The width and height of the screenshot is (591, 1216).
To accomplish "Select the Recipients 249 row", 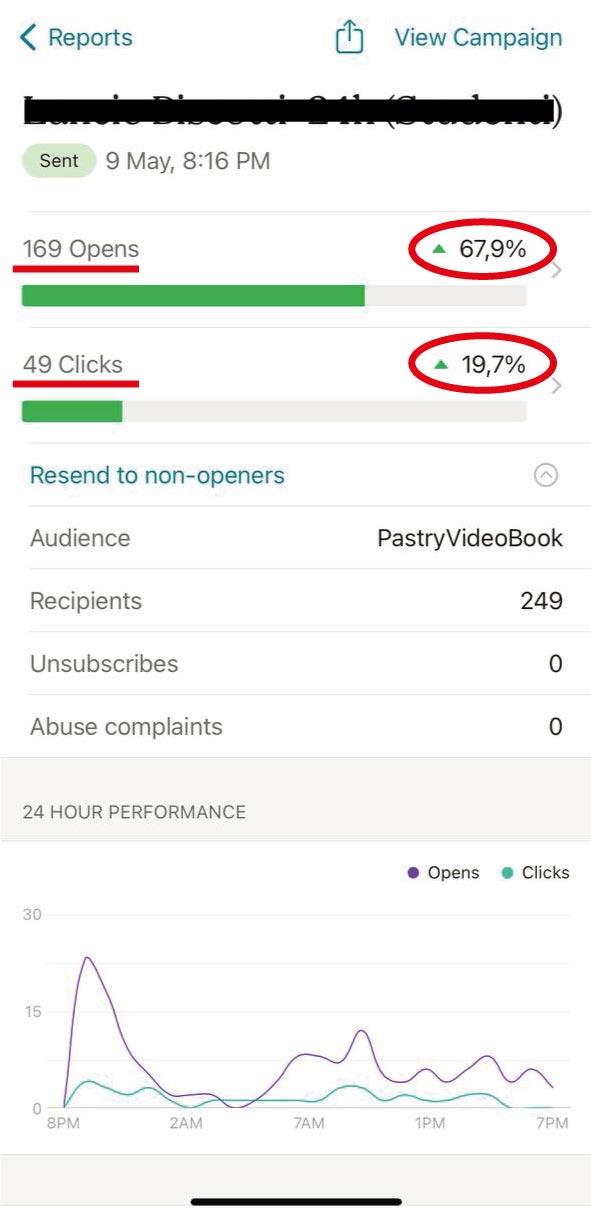I will pyautogui.click(x=296, y=601).
